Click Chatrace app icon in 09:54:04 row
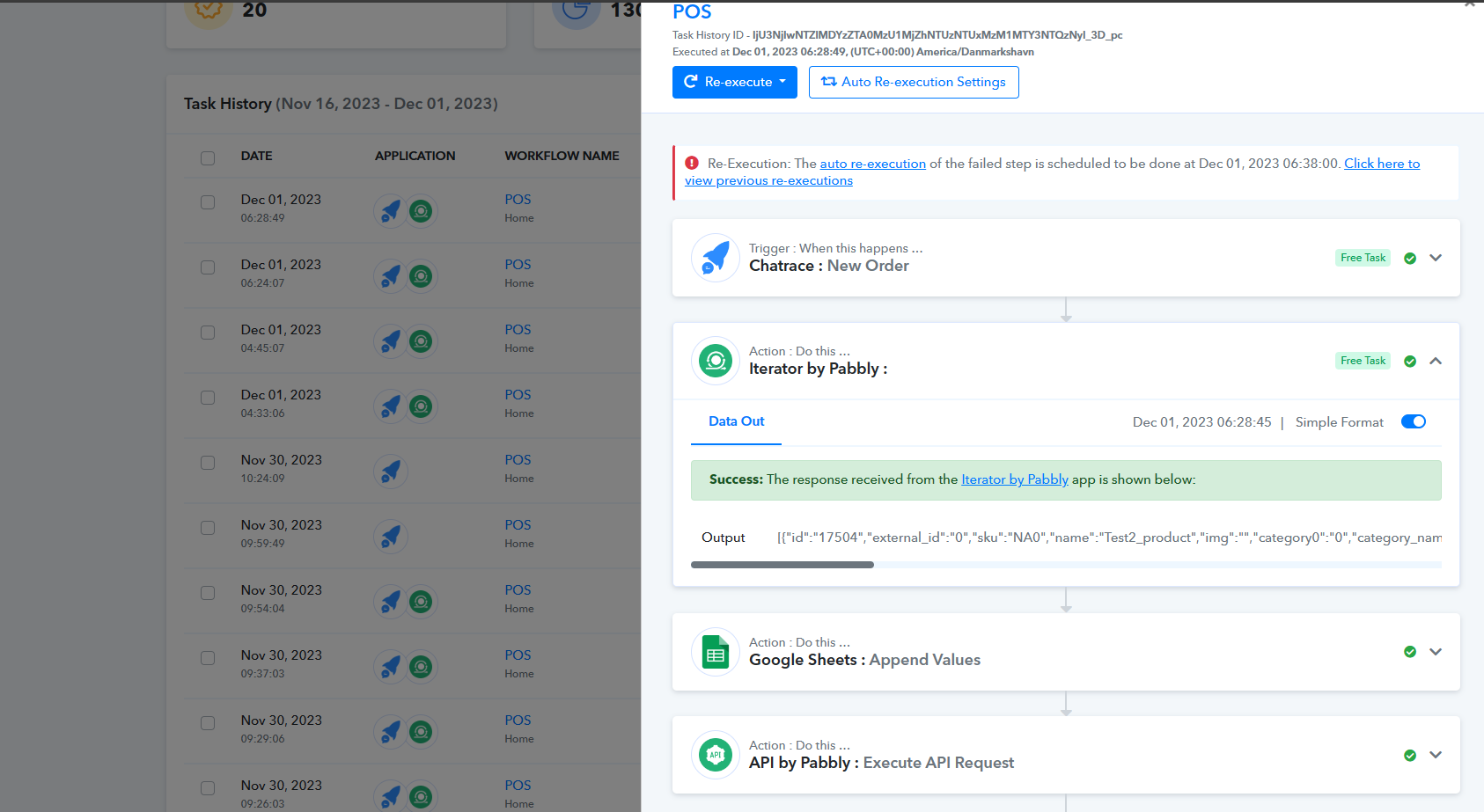 [391, 602]
